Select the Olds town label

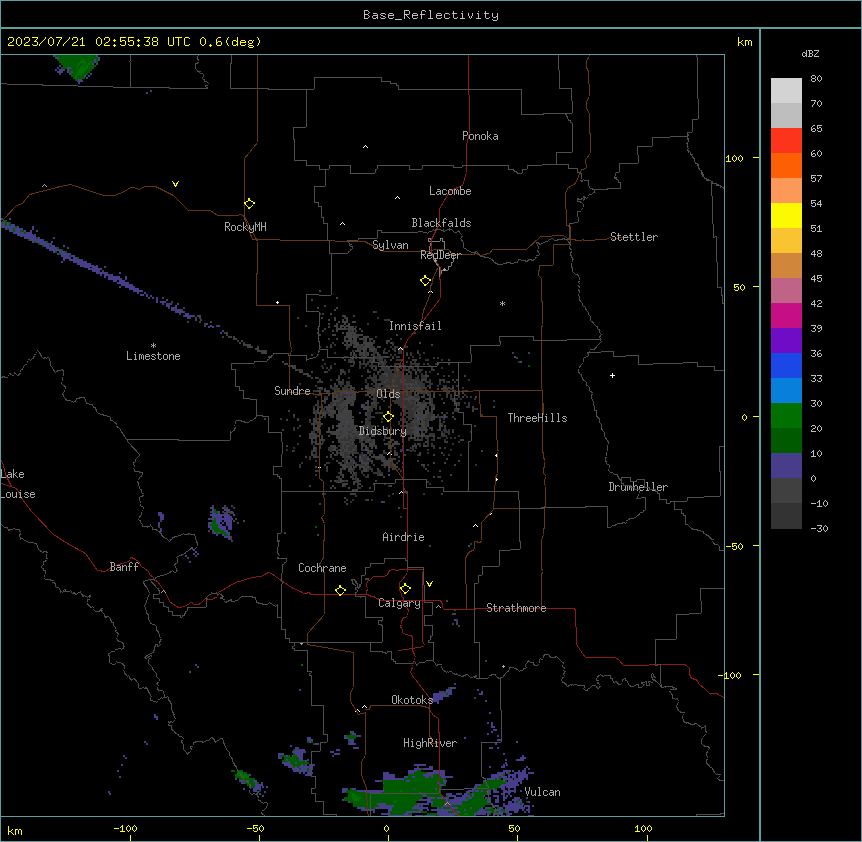point(388,394)
